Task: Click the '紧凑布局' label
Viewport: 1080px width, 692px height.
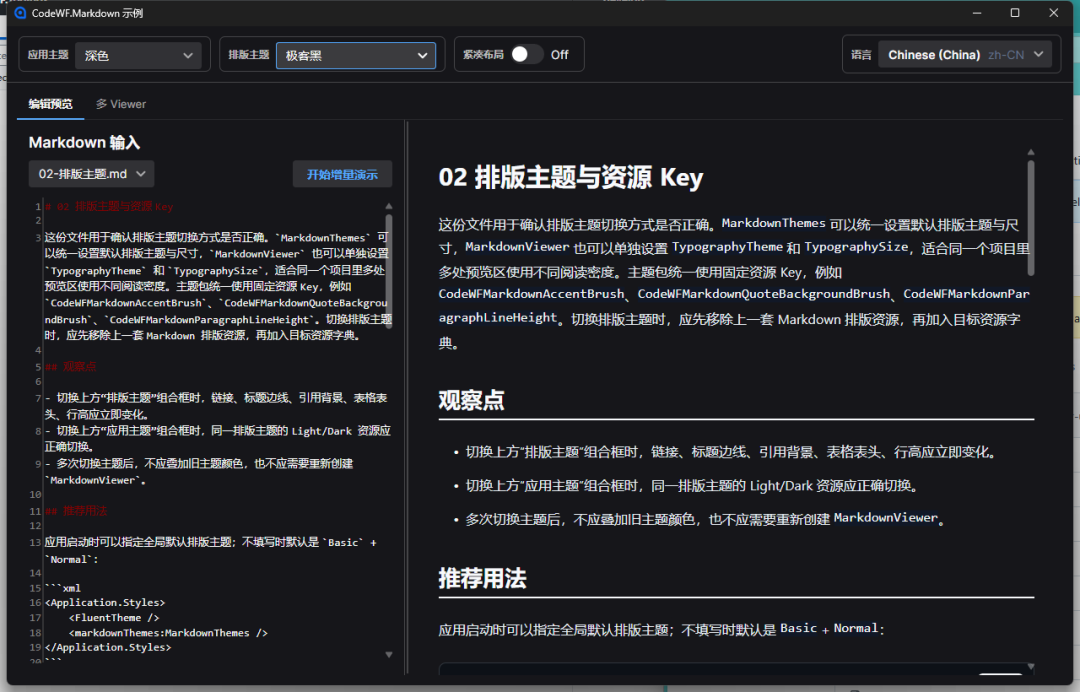Action: point(483,54)
